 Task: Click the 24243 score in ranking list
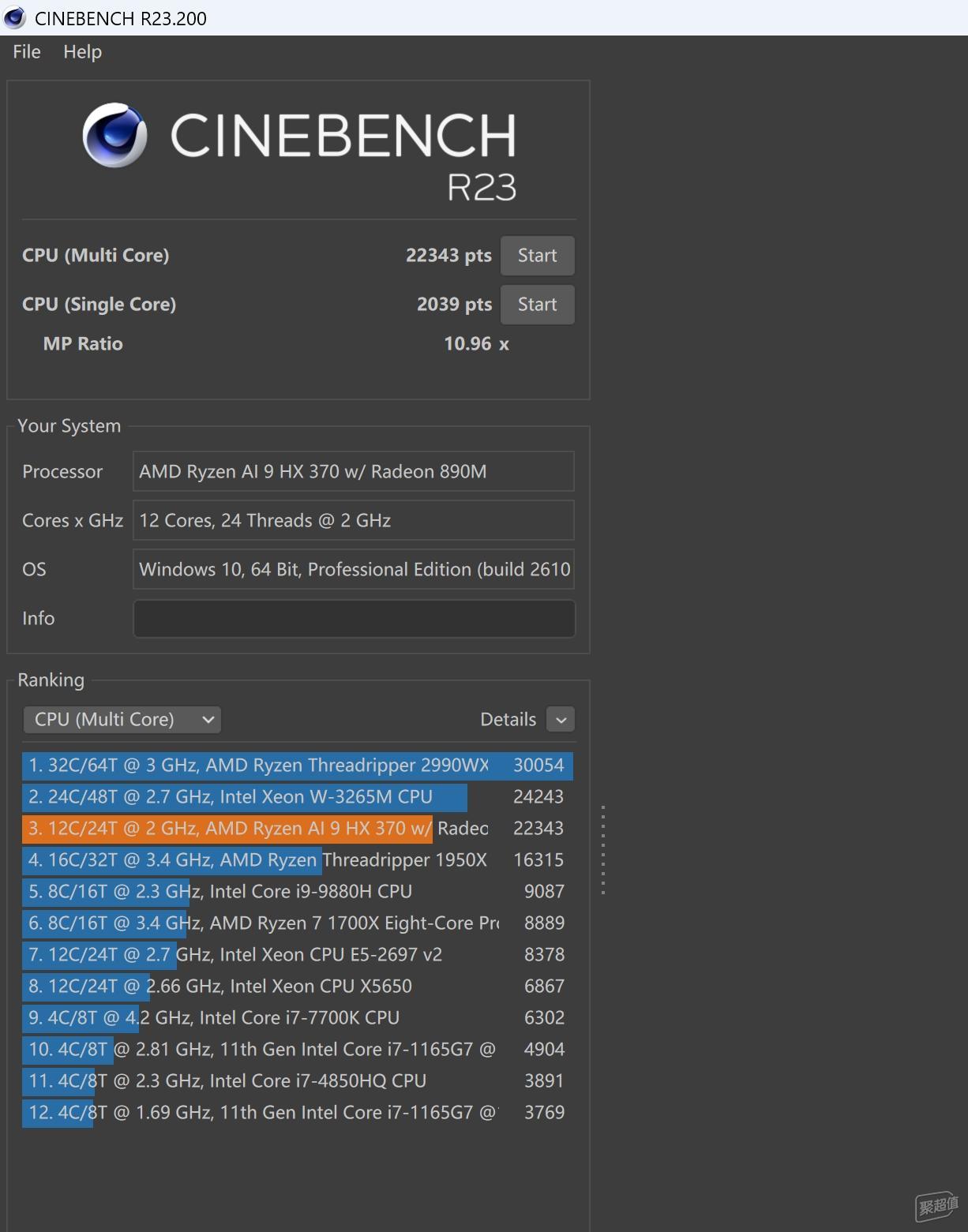pyautogui.click(x=539, y=797)
